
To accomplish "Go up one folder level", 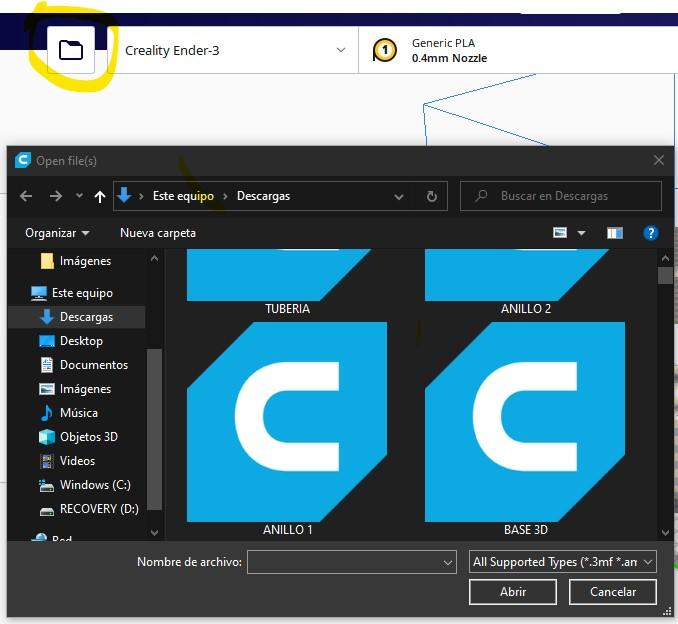I will pyautogui.click(x=100, y=197).
